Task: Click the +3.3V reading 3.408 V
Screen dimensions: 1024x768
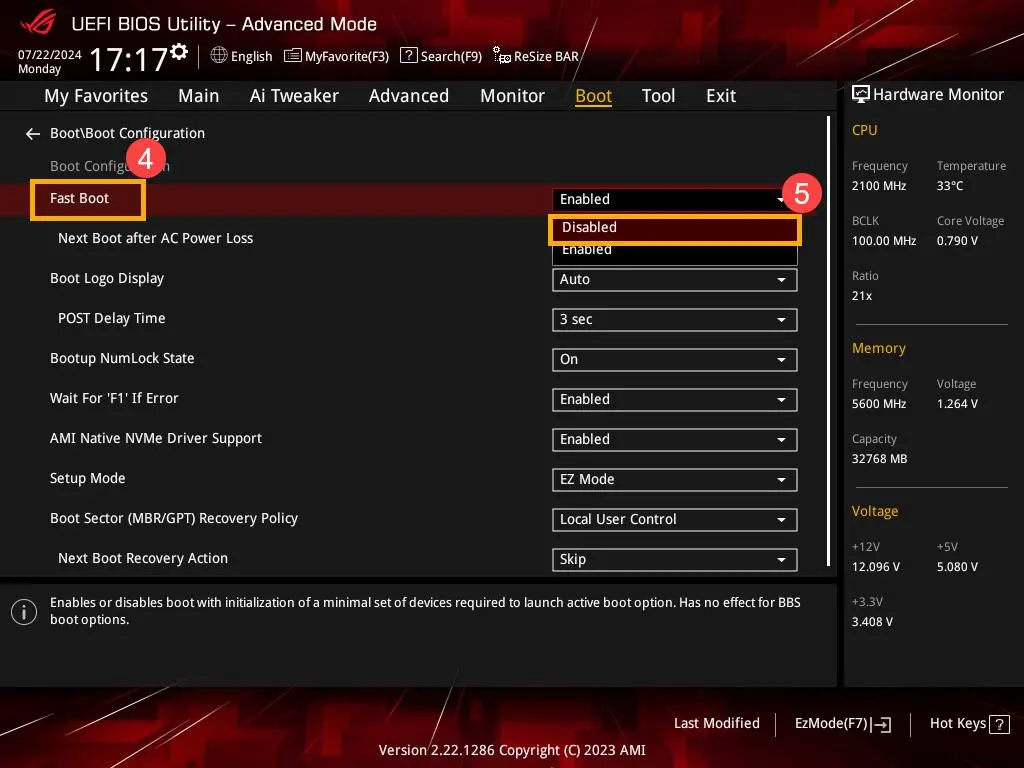Action: click(872, 622)
